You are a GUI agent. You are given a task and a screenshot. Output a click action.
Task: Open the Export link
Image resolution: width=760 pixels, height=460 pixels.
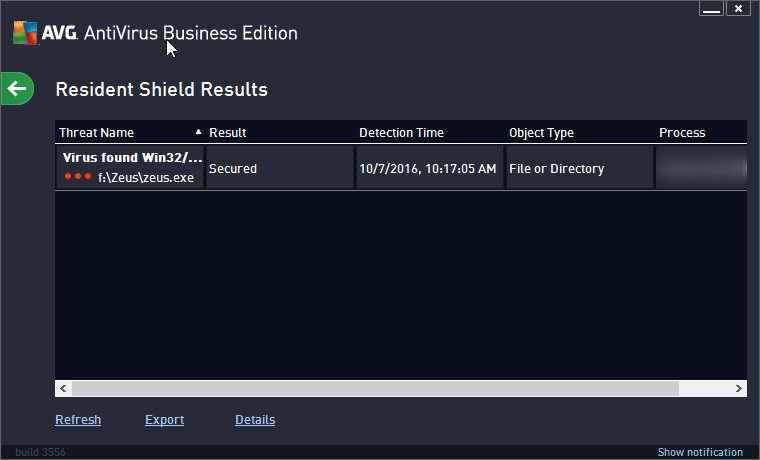click(164, 420)
